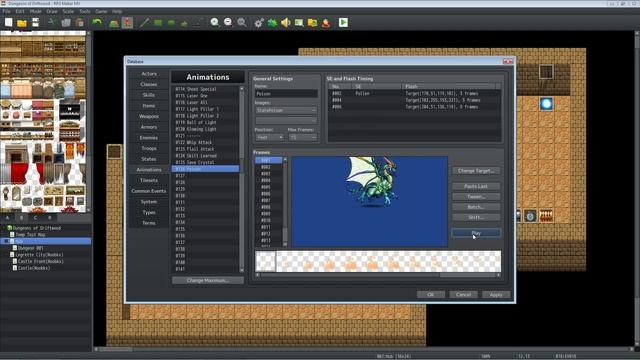
Task: Click the Change Target button
Action: (476, 171)
